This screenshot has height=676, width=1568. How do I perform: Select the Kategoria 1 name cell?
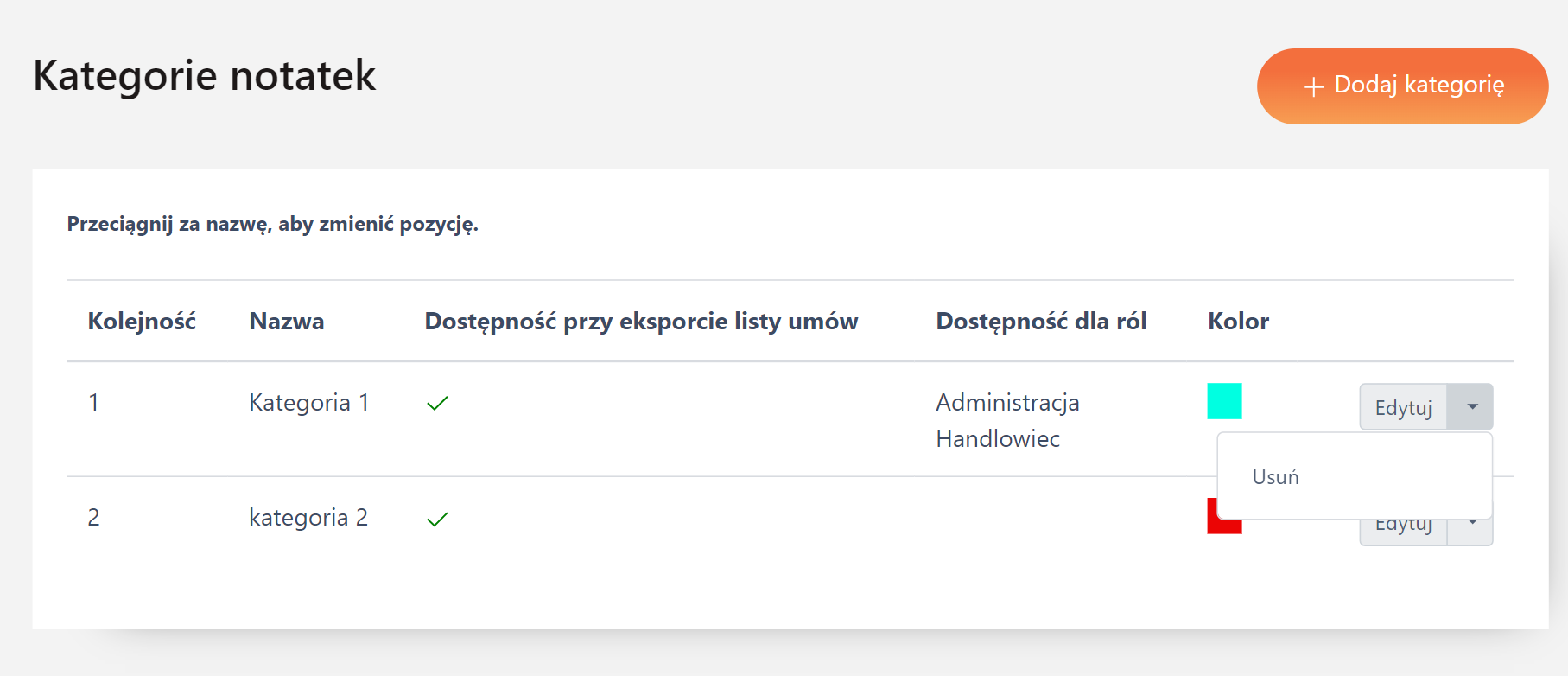tap(308, 403)
